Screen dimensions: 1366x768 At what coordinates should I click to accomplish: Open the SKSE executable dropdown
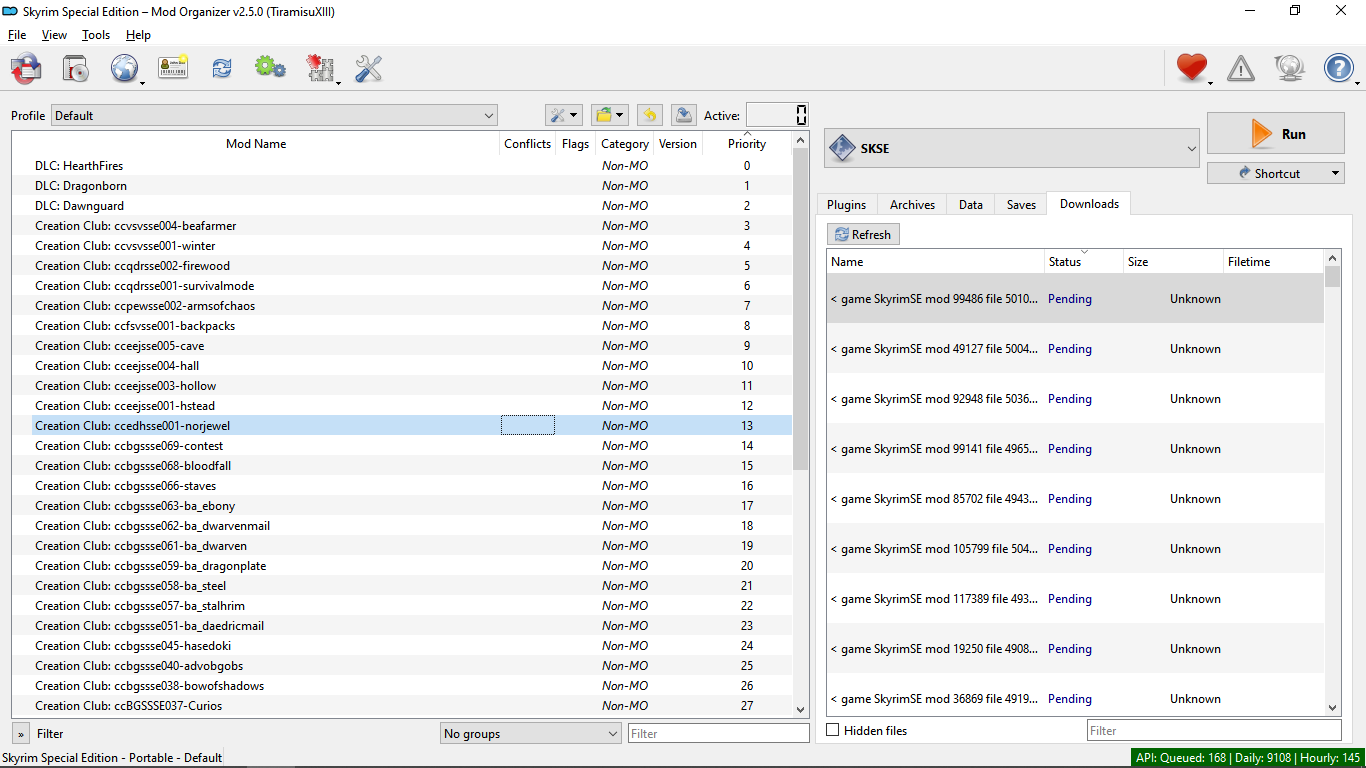[1012, 149]
